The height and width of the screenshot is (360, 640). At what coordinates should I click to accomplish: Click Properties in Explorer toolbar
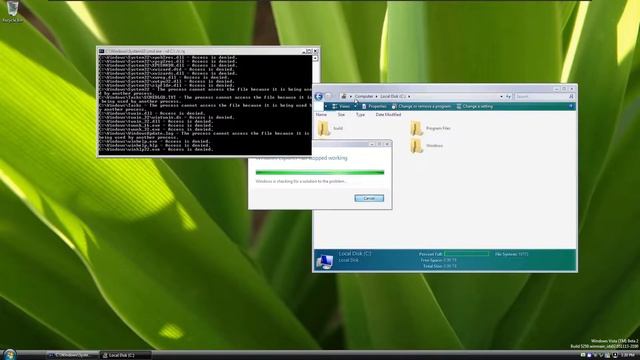pos(374,107)
